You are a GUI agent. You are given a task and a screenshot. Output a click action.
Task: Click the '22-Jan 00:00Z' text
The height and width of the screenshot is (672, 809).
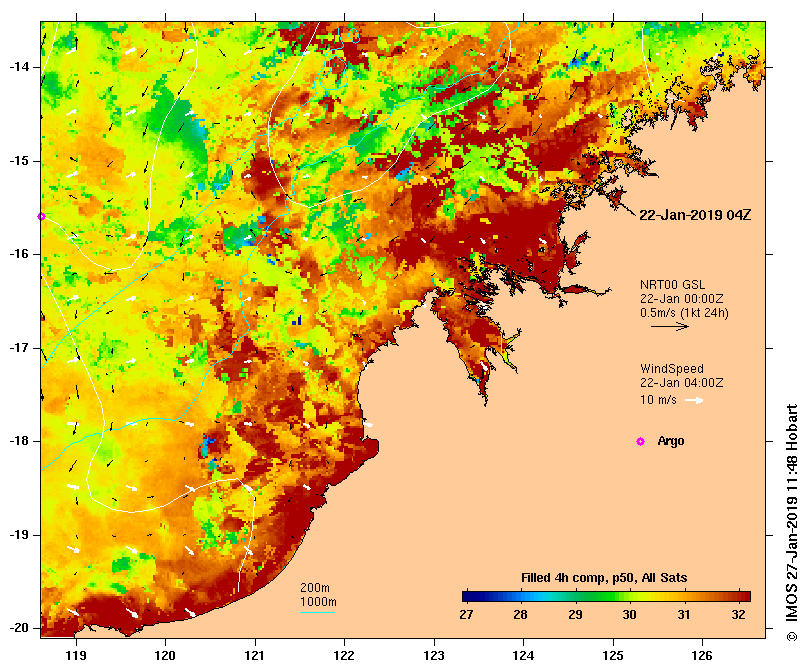pyautogui.click(x=682, y=299)
